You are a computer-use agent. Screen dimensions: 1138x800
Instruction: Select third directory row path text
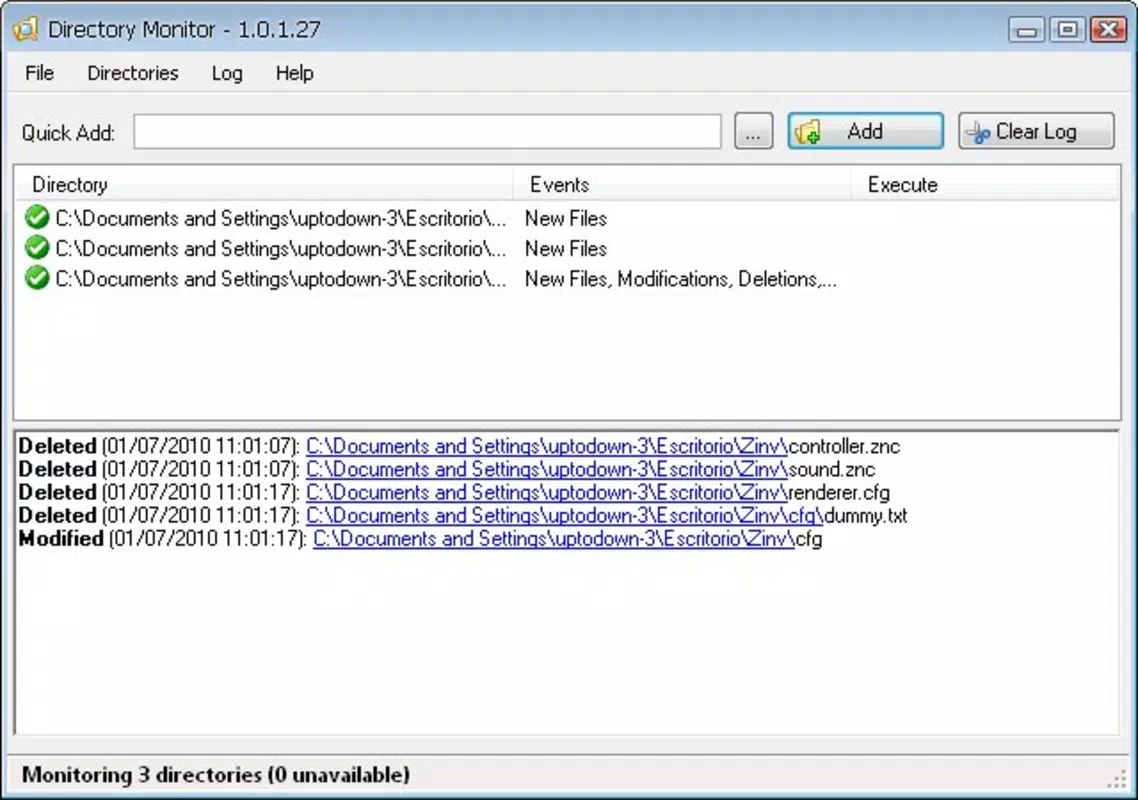click(x=281, y=279)
